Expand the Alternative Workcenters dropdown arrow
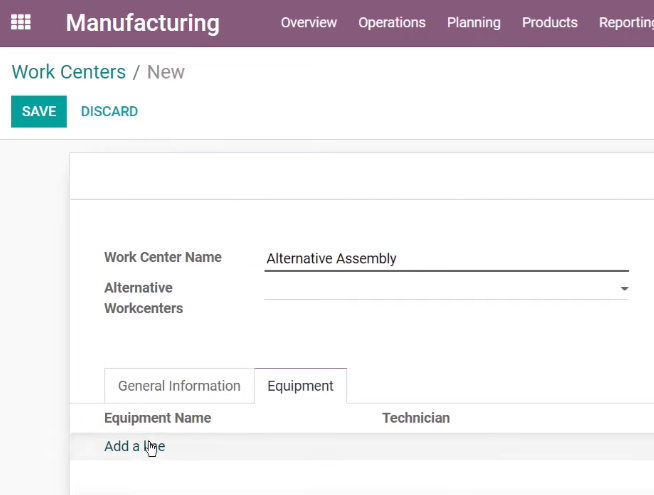The image size is (654, 495). [624, 289]
